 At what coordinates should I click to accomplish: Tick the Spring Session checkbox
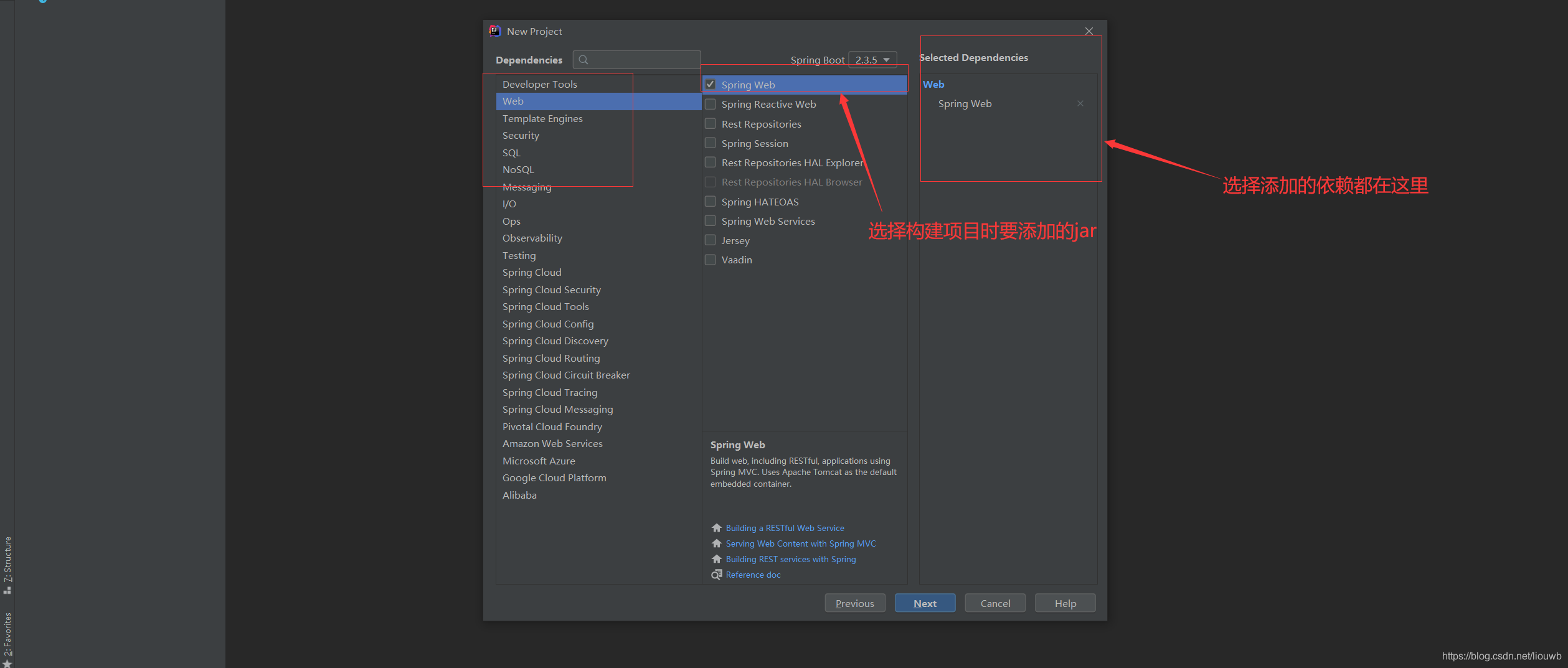[x=710, y=143]
